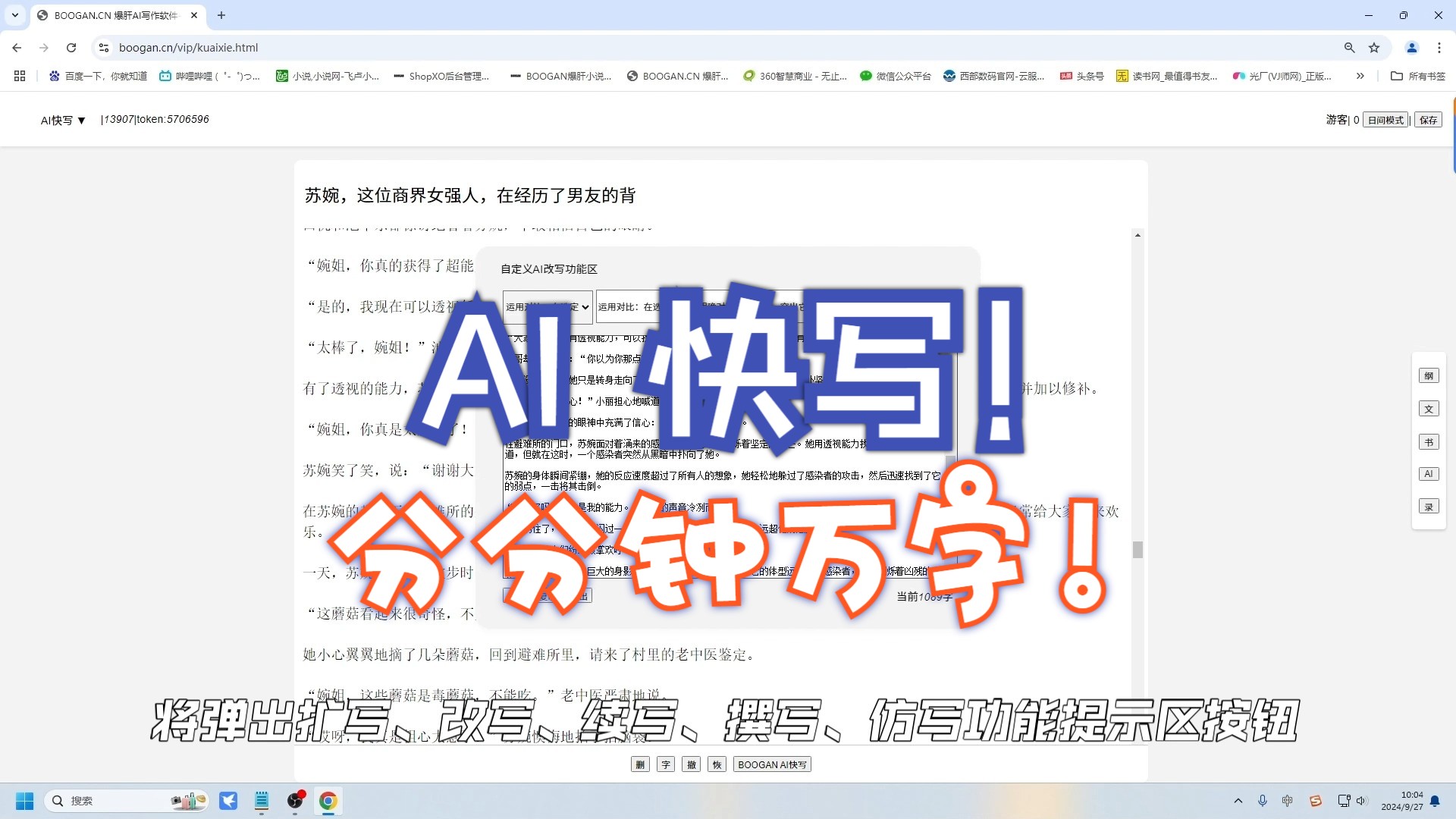1456x819 pixels.
Task: Open a new browser tab
Action: coord(221,15)
